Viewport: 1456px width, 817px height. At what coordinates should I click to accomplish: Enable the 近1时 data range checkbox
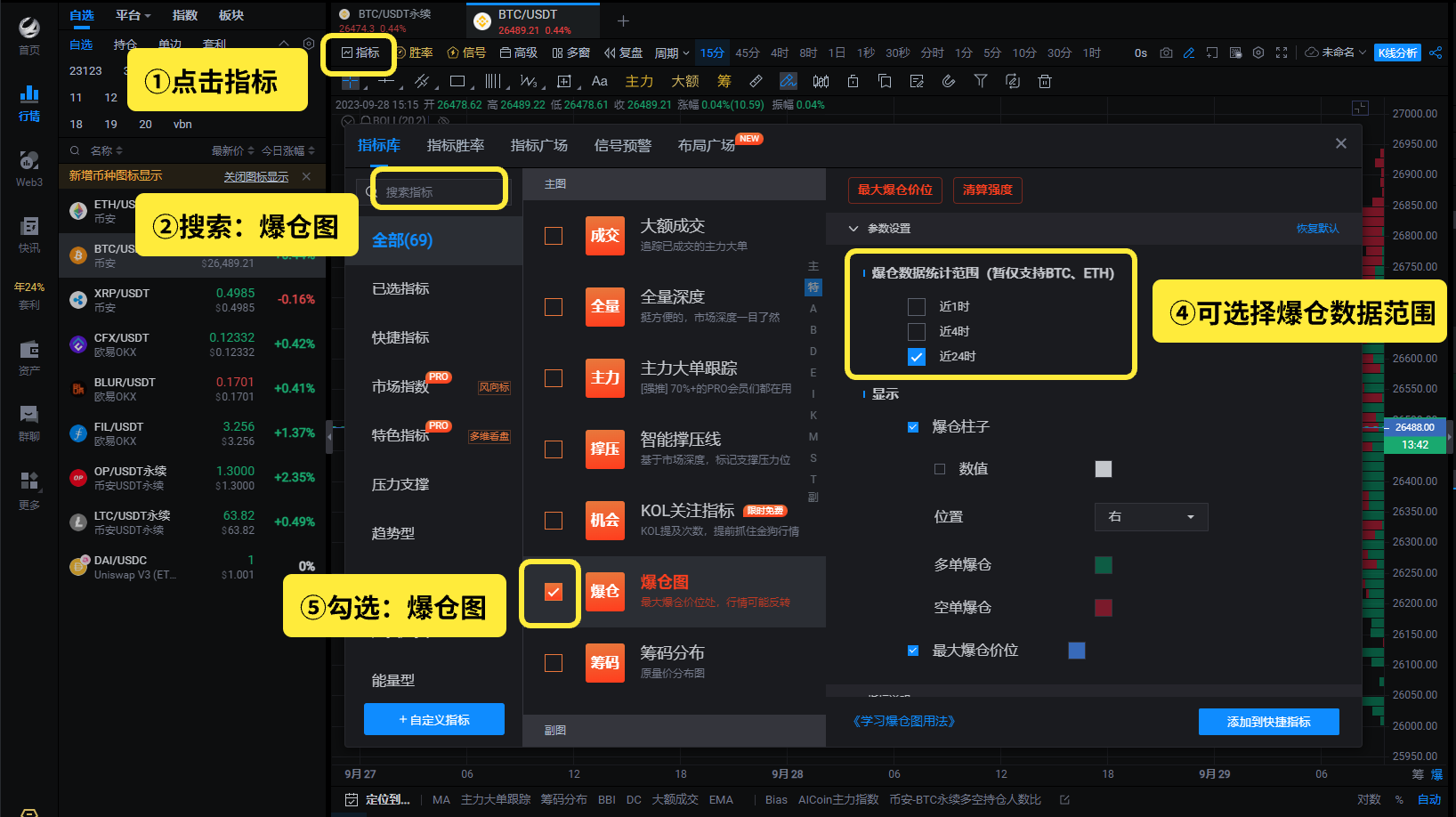tap(917, 307)
